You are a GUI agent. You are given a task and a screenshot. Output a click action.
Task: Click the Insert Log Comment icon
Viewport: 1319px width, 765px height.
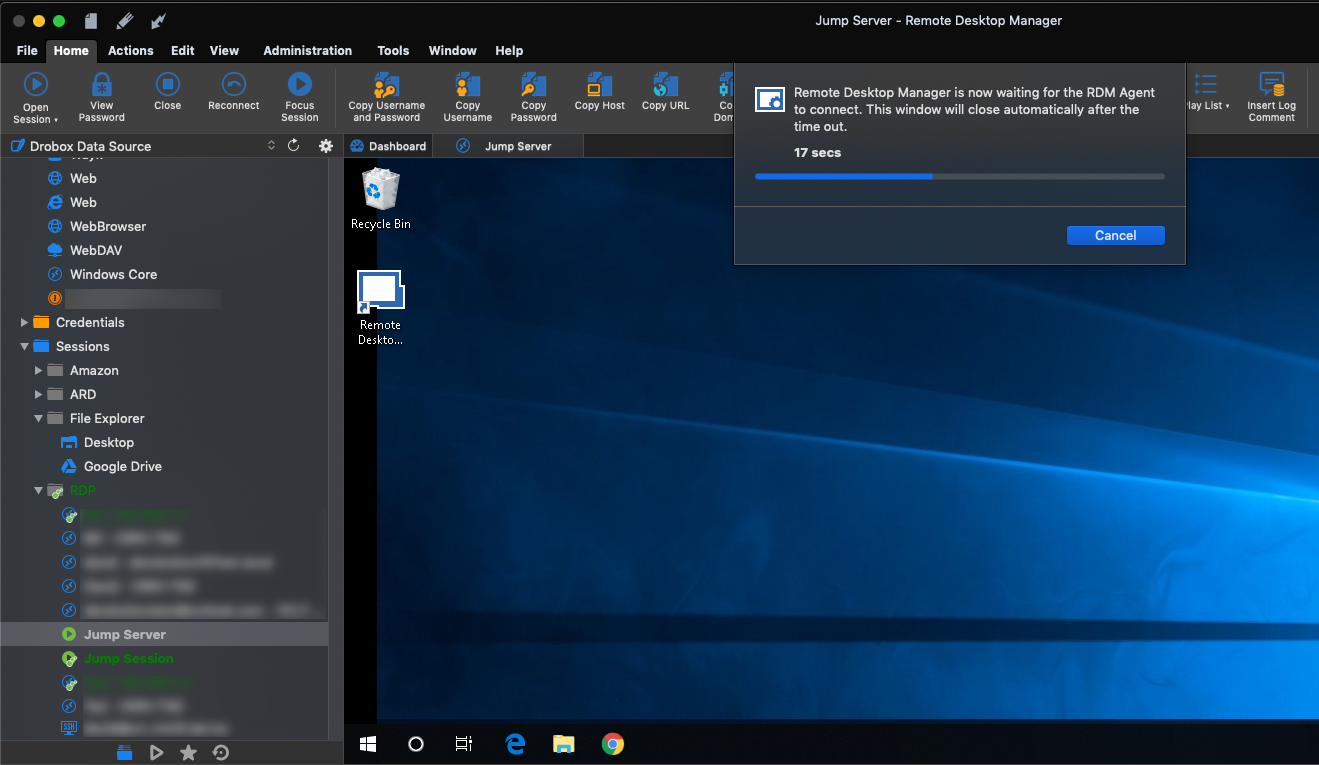(1271, 86)
